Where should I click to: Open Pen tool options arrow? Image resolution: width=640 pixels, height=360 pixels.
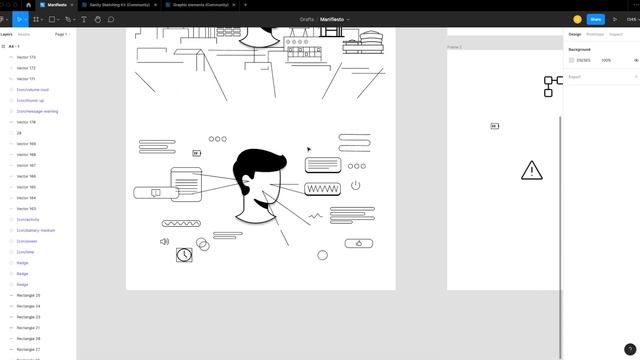pos(74,20)
